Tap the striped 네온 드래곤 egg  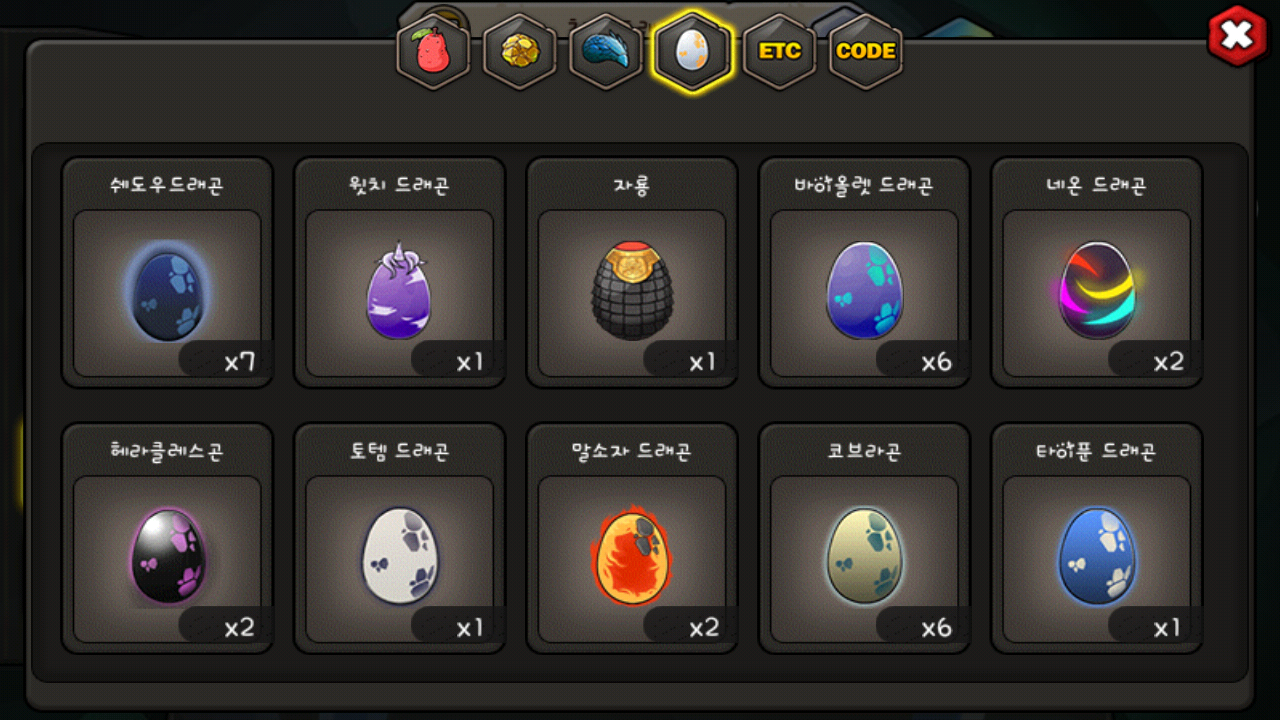pyautogui.click(x=1097, y=292)
